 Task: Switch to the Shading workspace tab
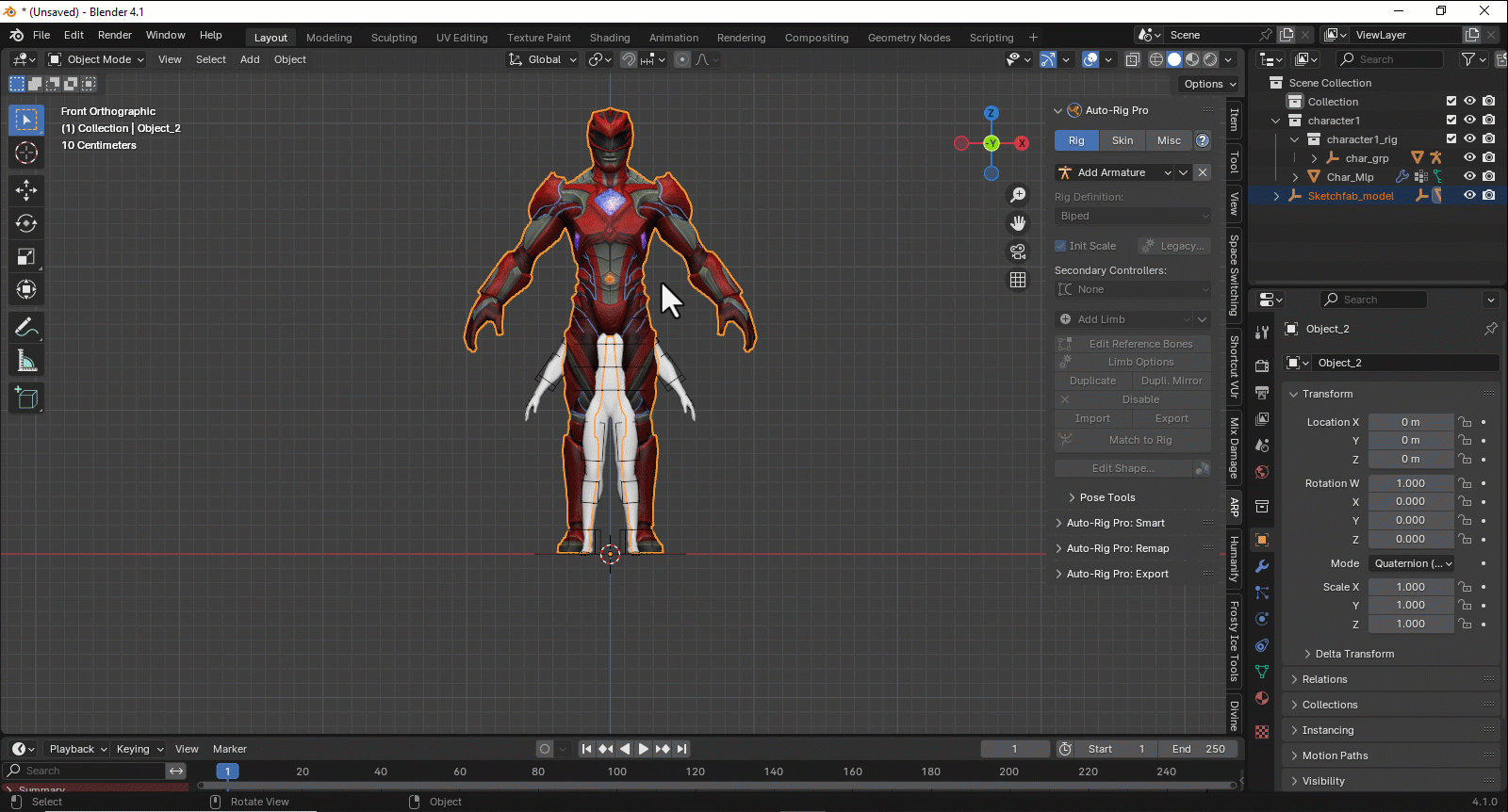[610, 38]
